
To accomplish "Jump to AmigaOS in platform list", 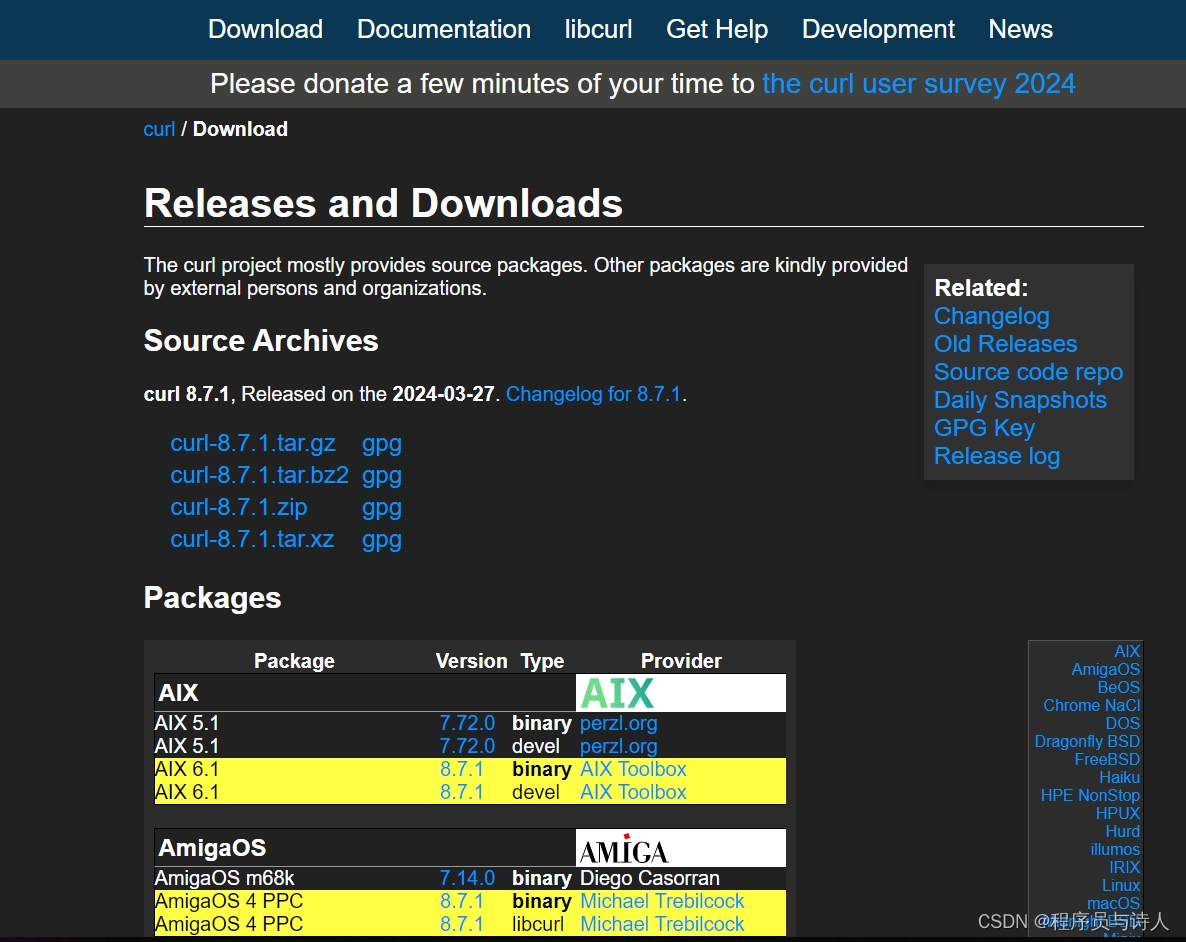I will (x=1106, y=670).
